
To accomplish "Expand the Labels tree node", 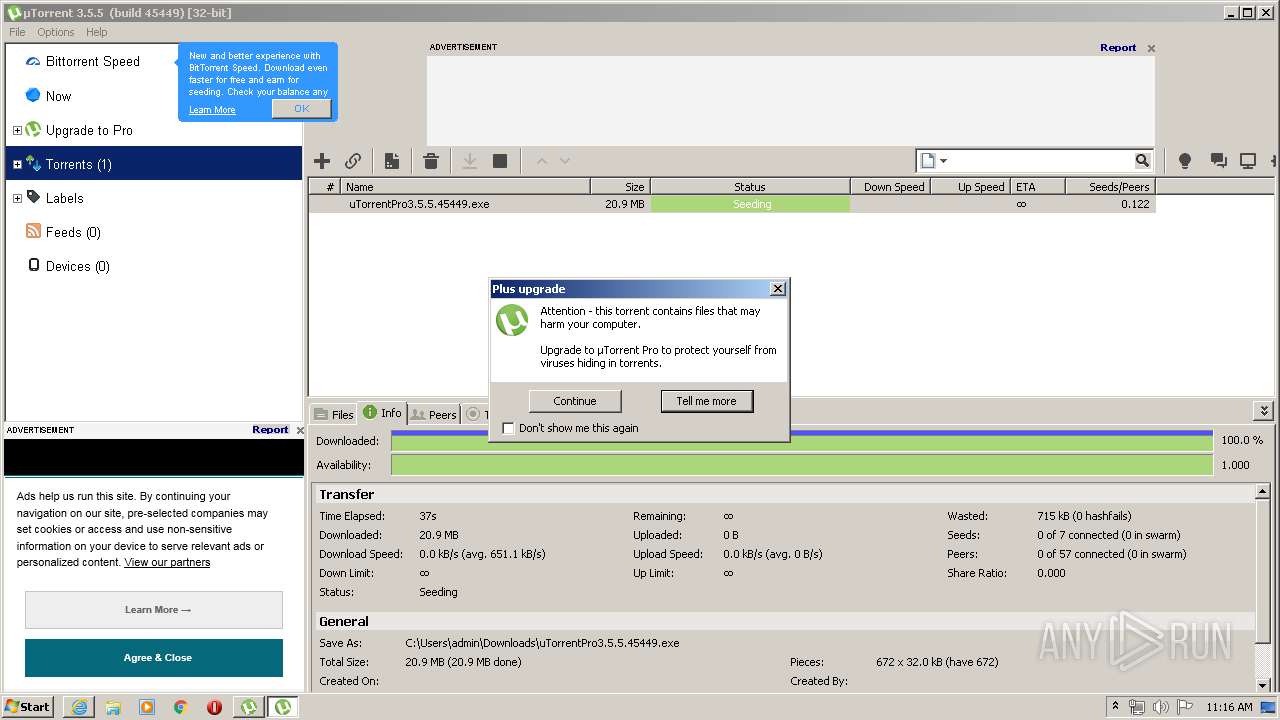I will point(17,198).
